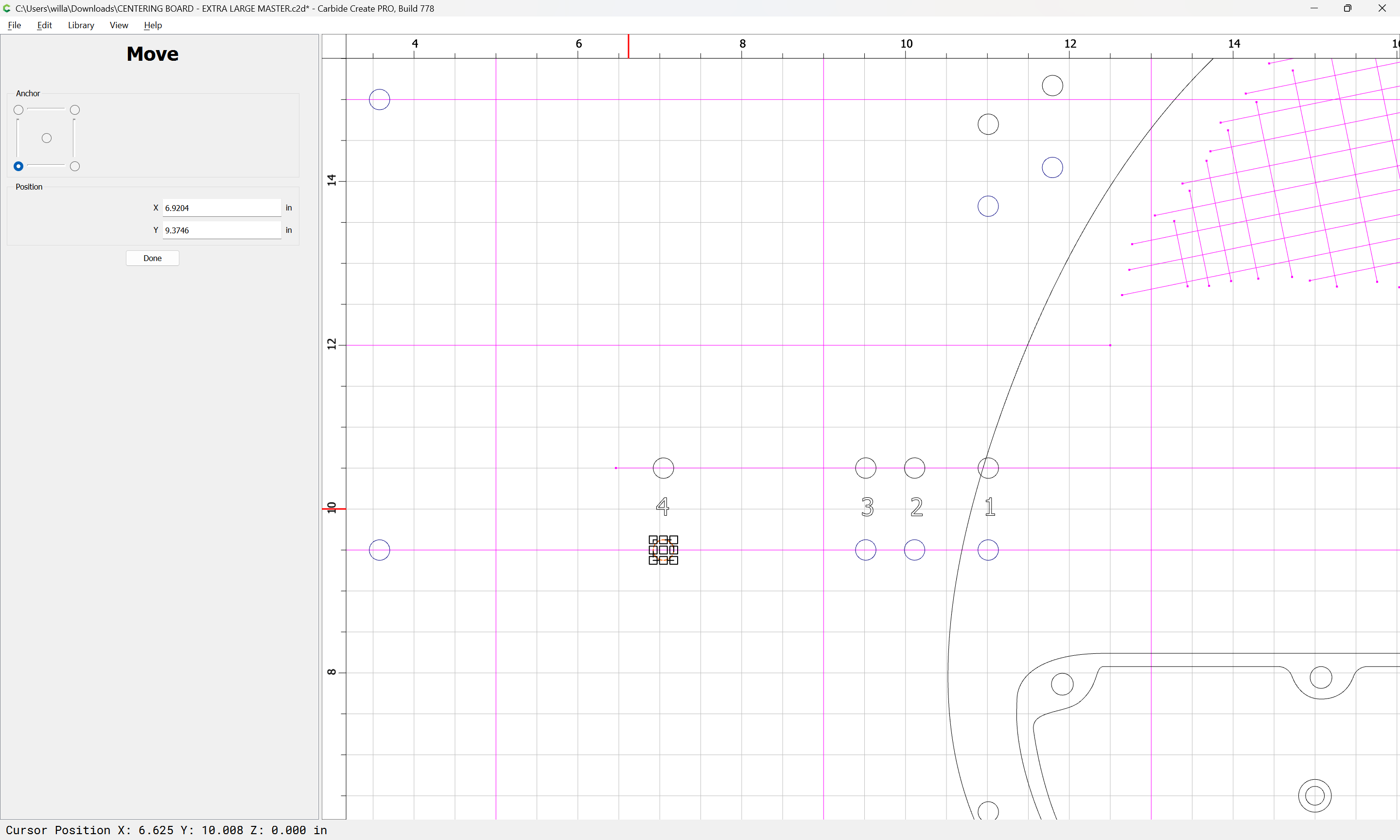Image resolution: width=1400 pixels, height=840 pixels.
Task: Select the top-left anchor radio button
Action: 18,110
